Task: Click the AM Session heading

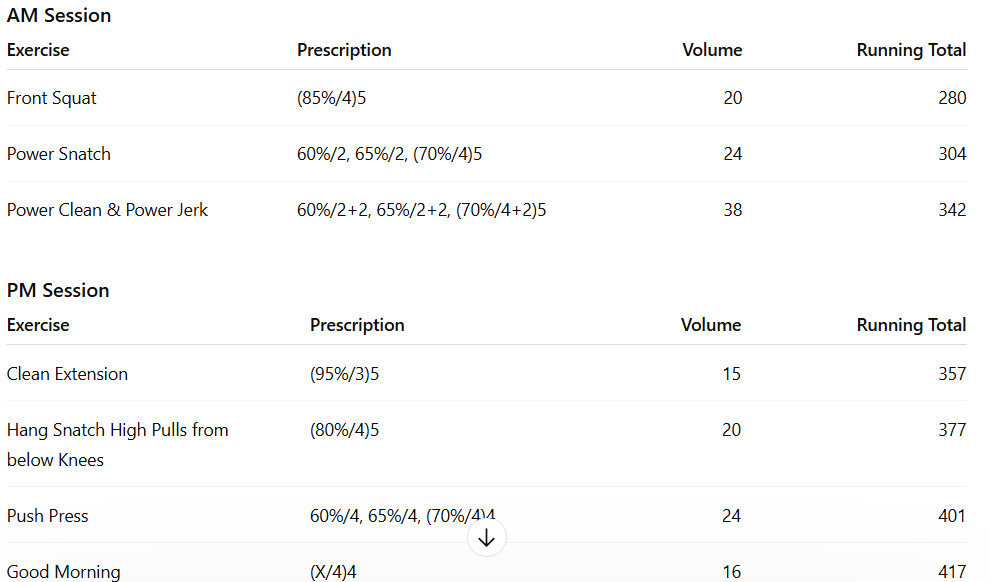Action: click(x=59, y=16)
